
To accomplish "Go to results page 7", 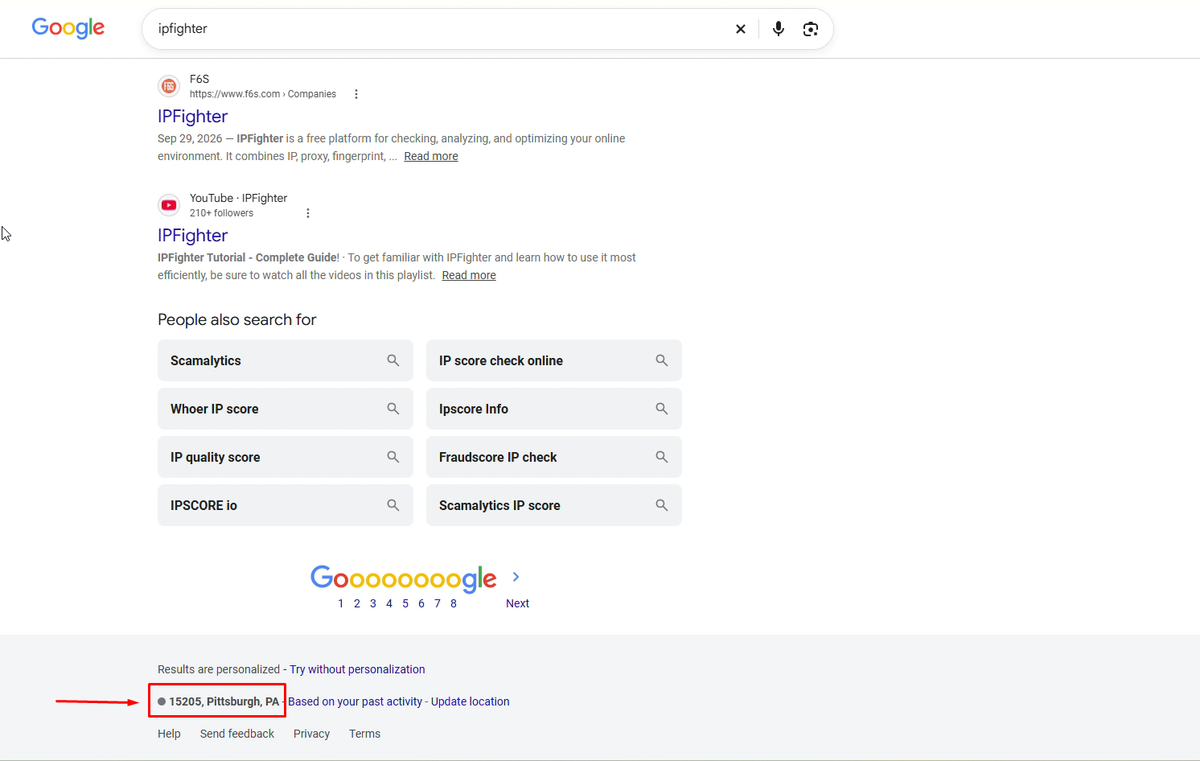I will click(x=437, y=603).
